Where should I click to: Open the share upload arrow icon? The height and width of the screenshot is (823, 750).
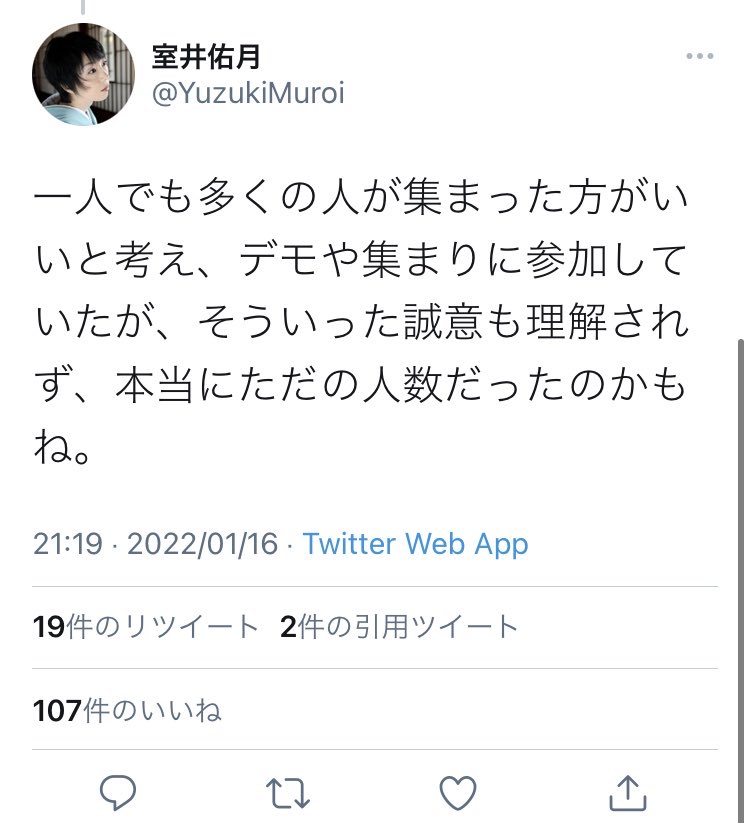point(627,793)
